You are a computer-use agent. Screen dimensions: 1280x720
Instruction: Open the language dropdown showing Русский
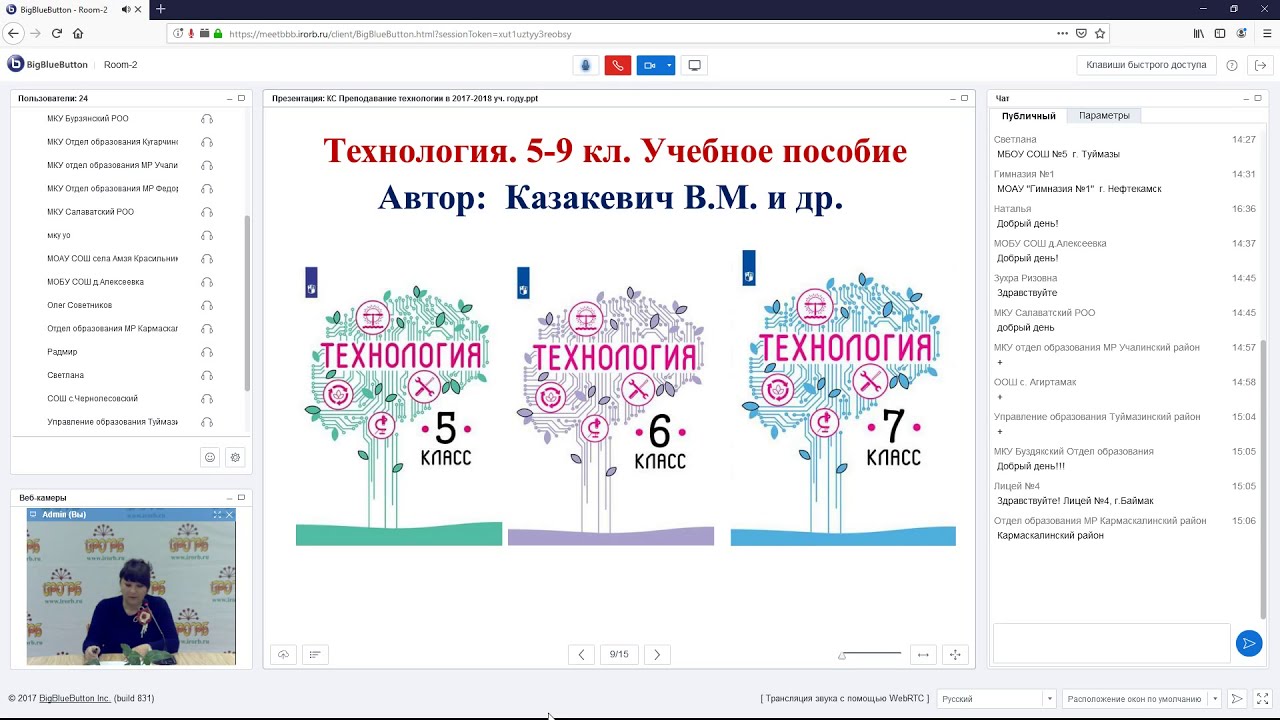point(996,699)
